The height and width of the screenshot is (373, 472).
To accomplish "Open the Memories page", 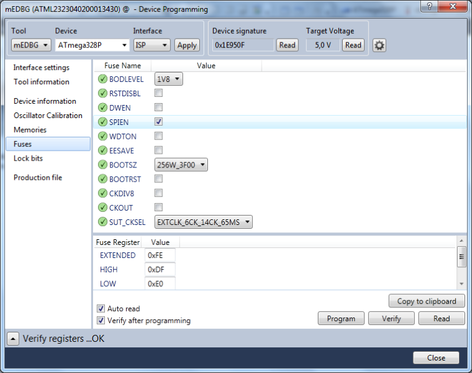I will pyautogui.click(x=30, y=130).
